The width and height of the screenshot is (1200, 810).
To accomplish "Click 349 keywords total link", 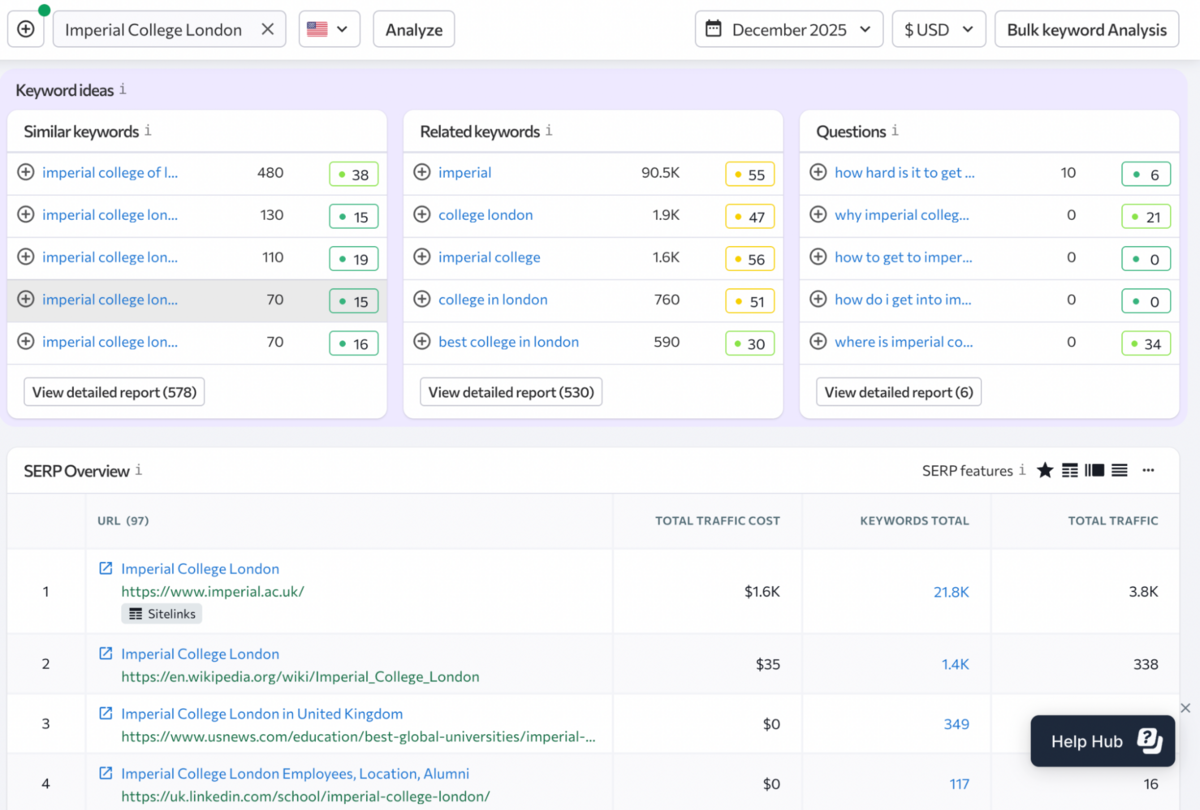I will [956, 724].
